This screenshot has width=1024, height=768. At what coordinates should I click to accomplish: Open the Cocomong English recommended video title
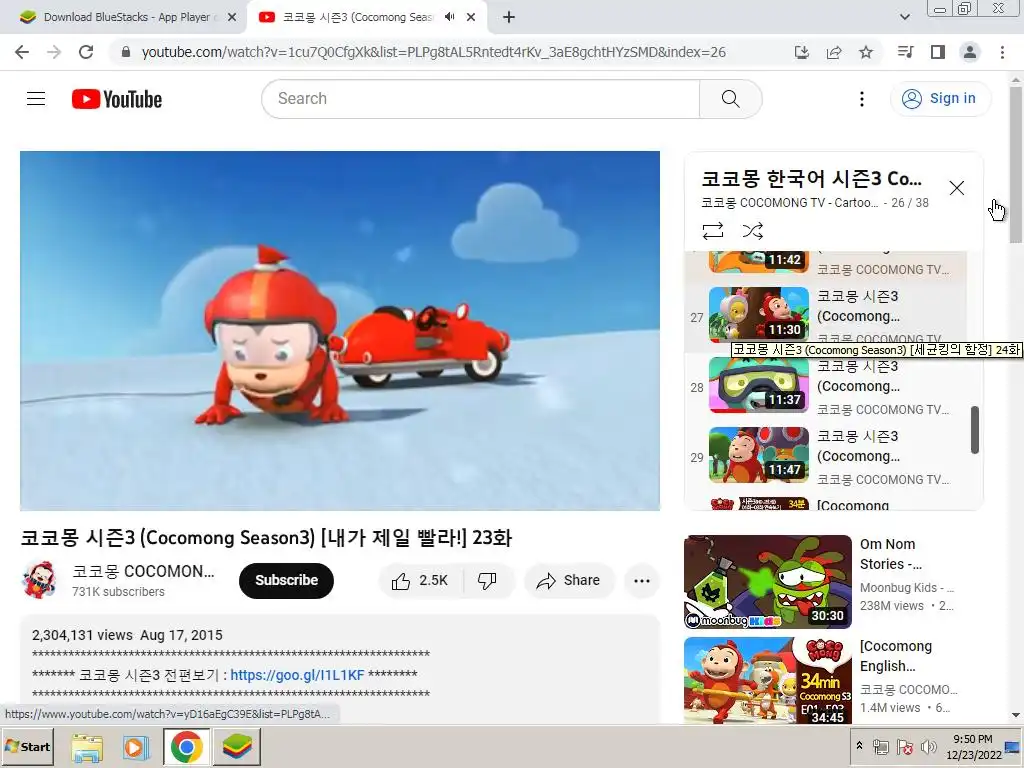click(x=895, y=656)
